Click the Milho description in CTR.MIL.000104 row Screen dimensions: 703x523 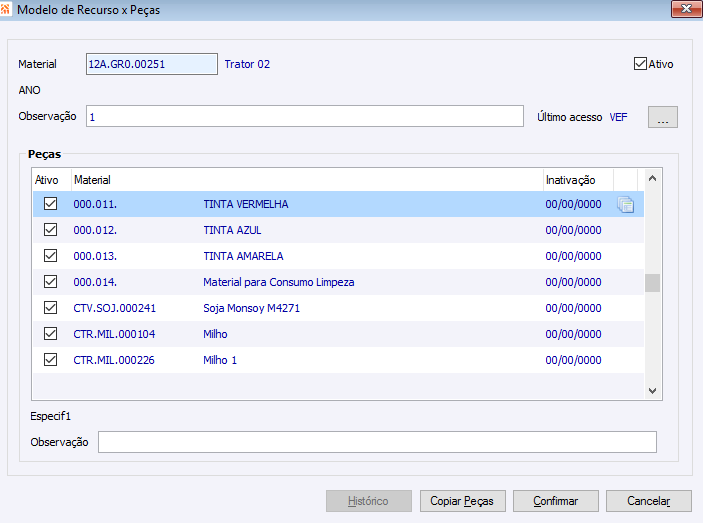click(215, 334)
